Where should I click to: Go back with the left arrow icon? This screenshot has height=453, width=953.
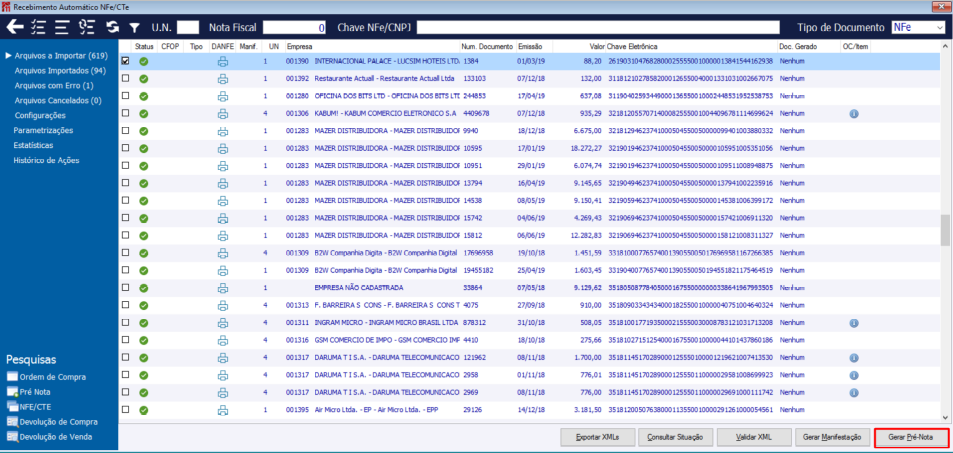pyautogui.click(x=15, y=27)
